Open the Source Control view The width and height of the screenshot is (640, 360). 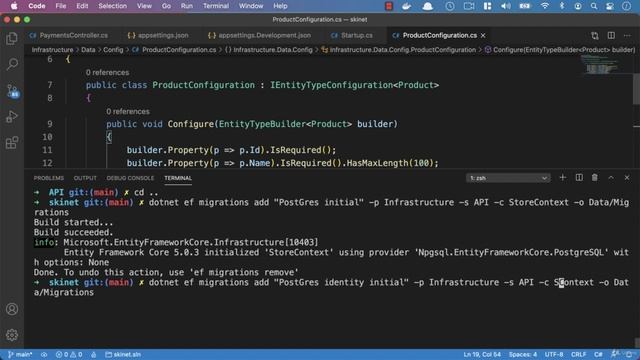[x=12, y=90]
